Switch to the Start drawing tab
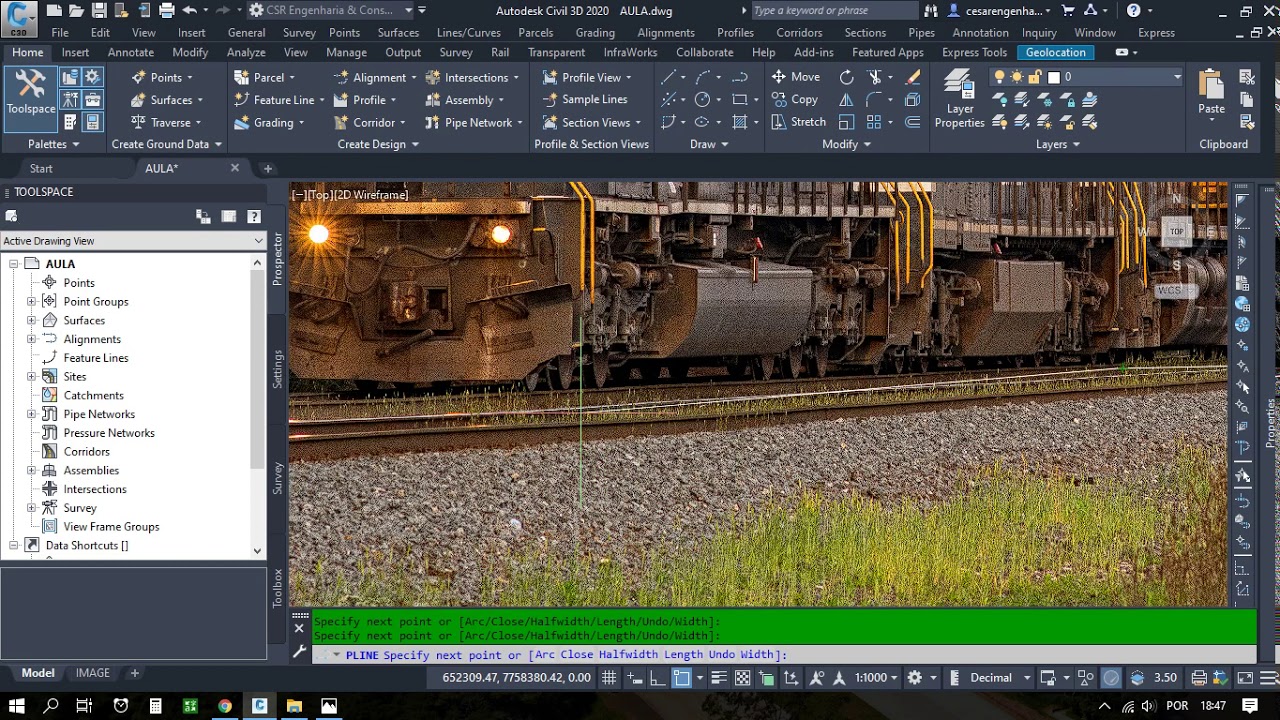The height and width of the screenshot is (720, 1280). click(41, 168)
